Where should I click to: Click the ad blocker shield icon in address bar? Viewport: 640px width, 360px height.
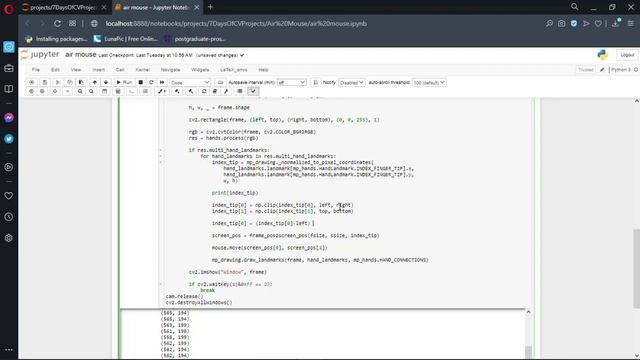[x=574, y=24]
